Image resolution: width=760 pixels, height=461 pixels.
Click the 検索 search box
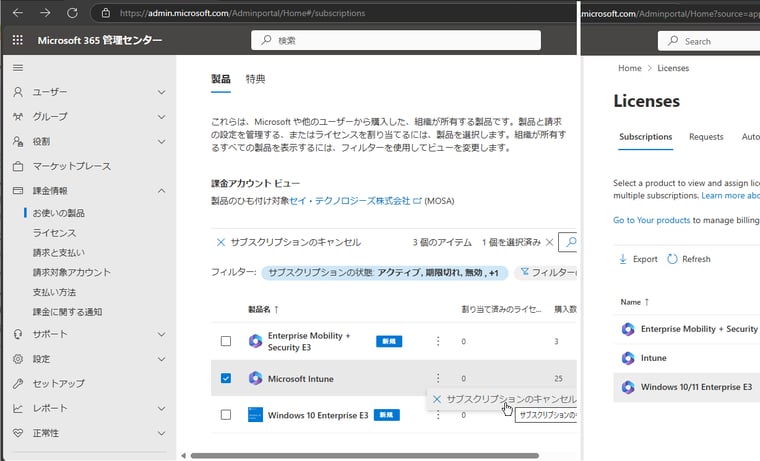click(396, 40)
